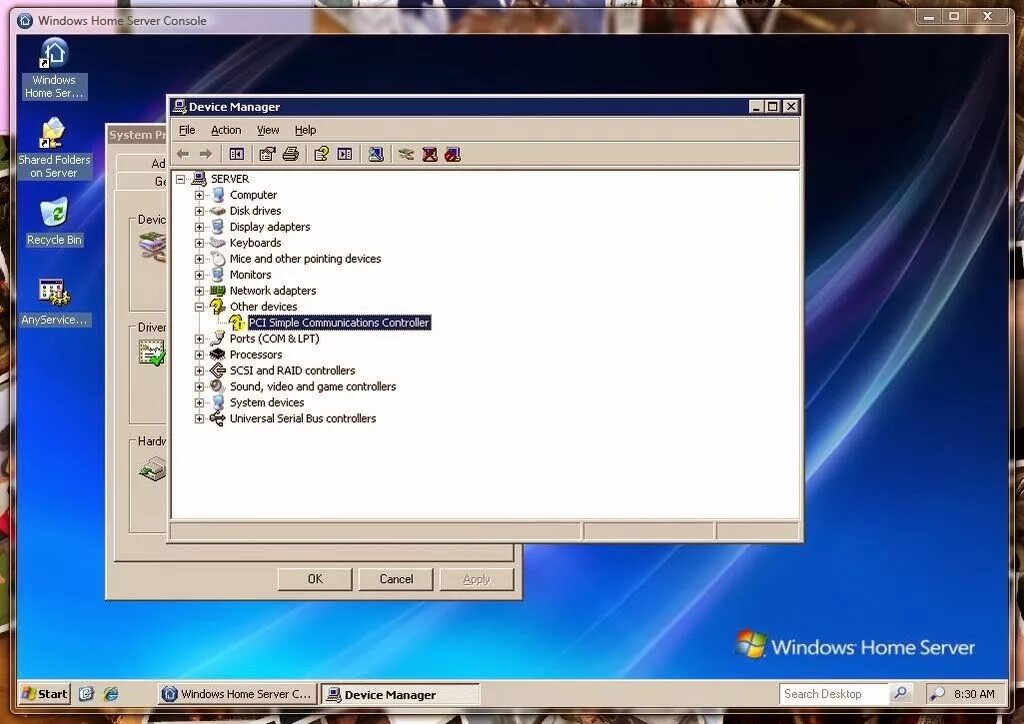Click the Disable device toolbar icon
This screenshot has width=1024, height=724.
coord(453,154)
